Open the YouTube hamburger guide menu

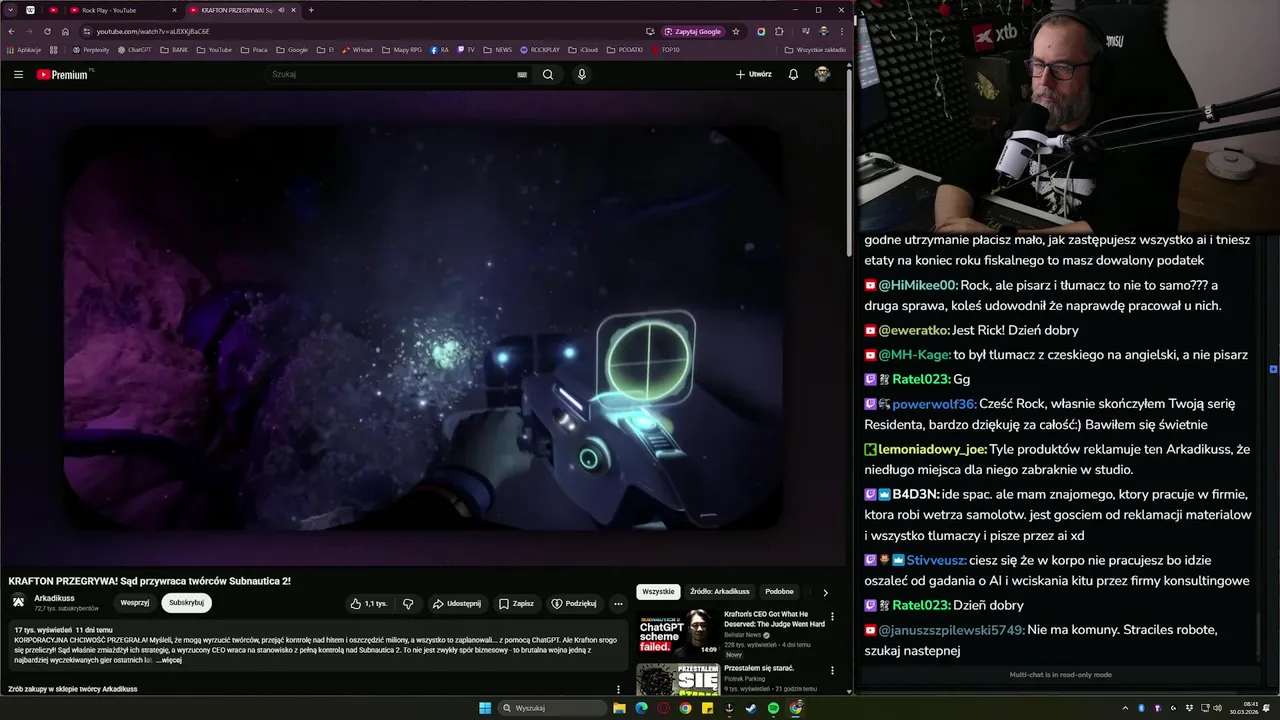pos(18,74)
